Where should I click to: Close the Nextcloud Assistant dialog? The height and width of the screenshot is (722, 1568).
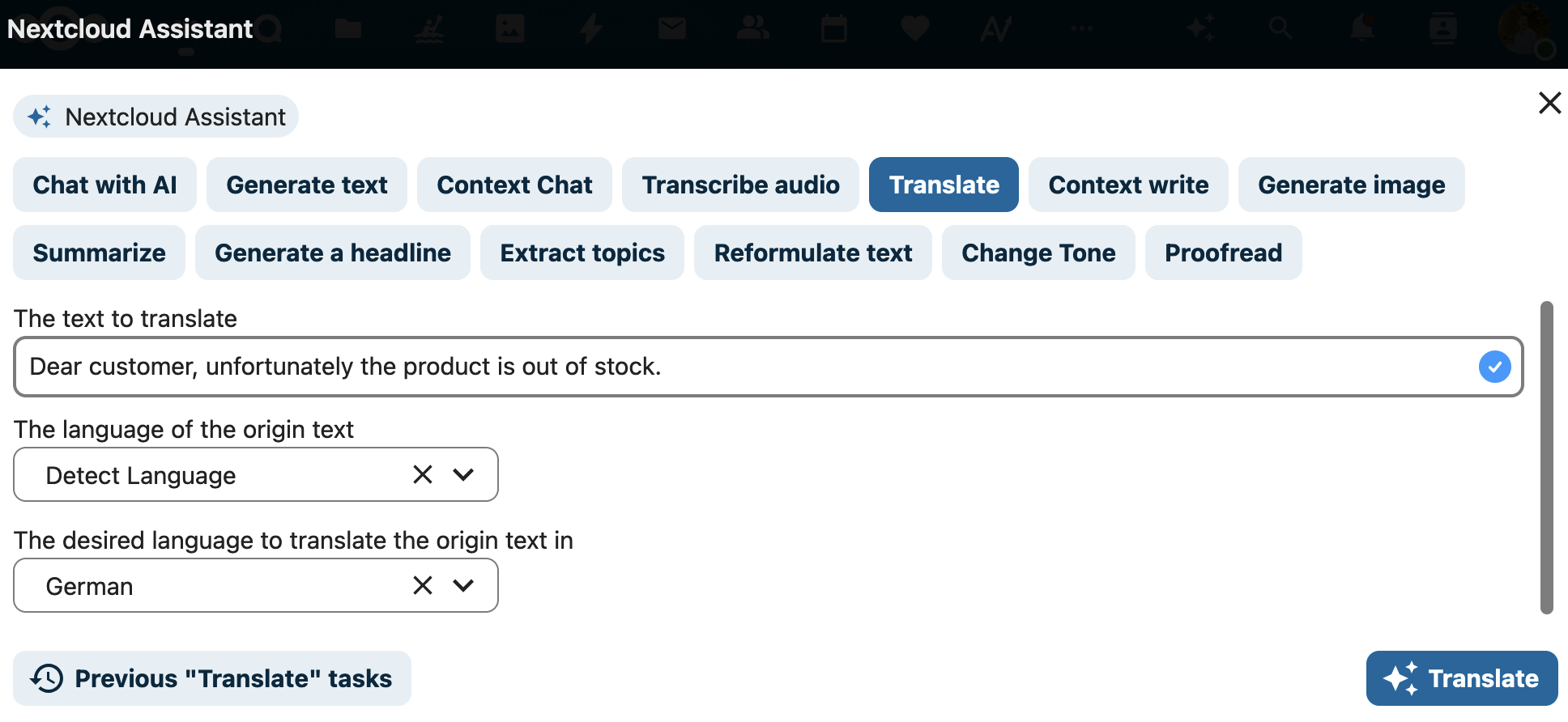pos(1549,103)
